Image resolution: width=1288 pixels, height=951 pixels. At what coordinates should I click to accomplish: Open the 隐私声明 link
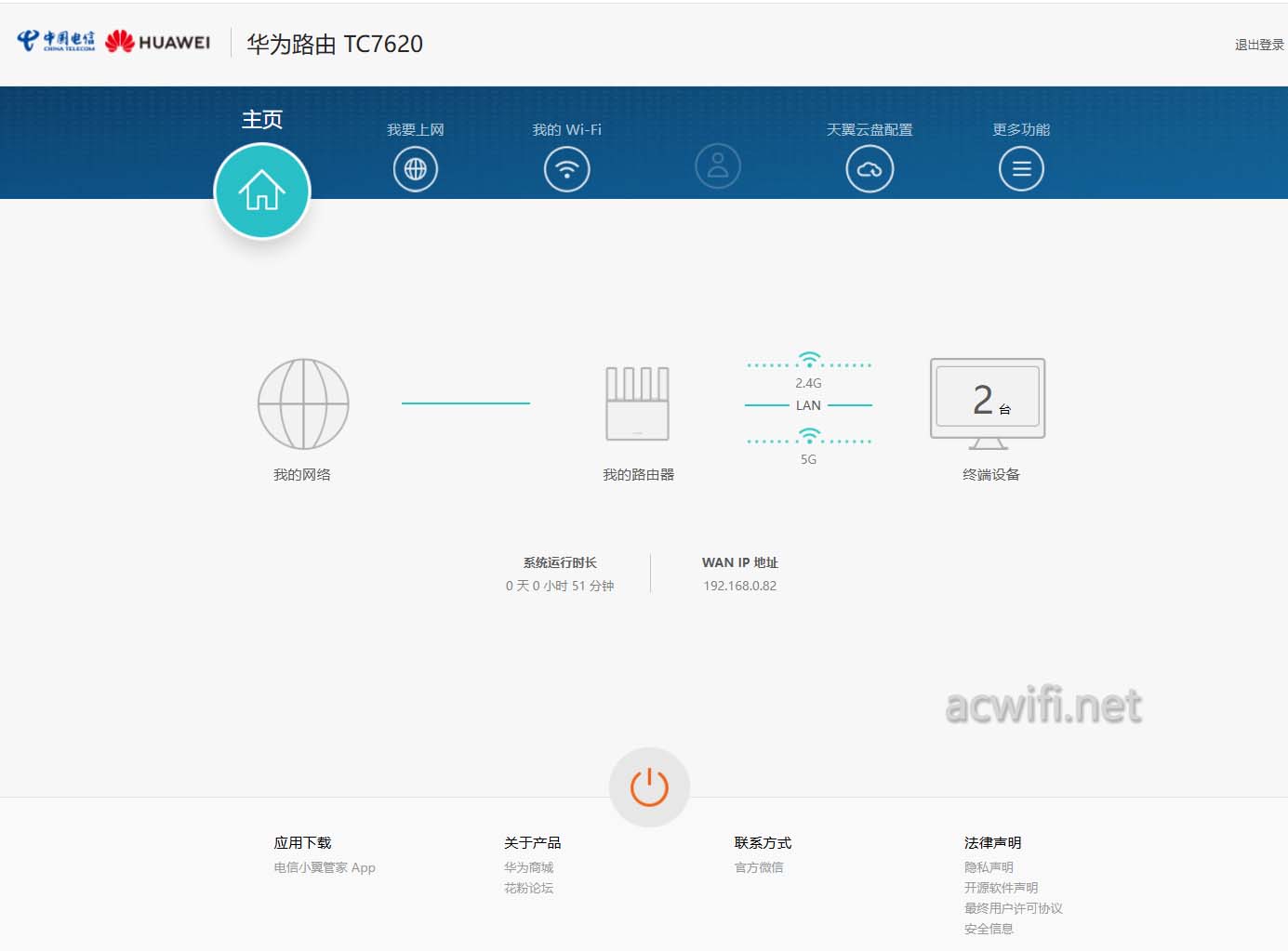tap(989, 867)
